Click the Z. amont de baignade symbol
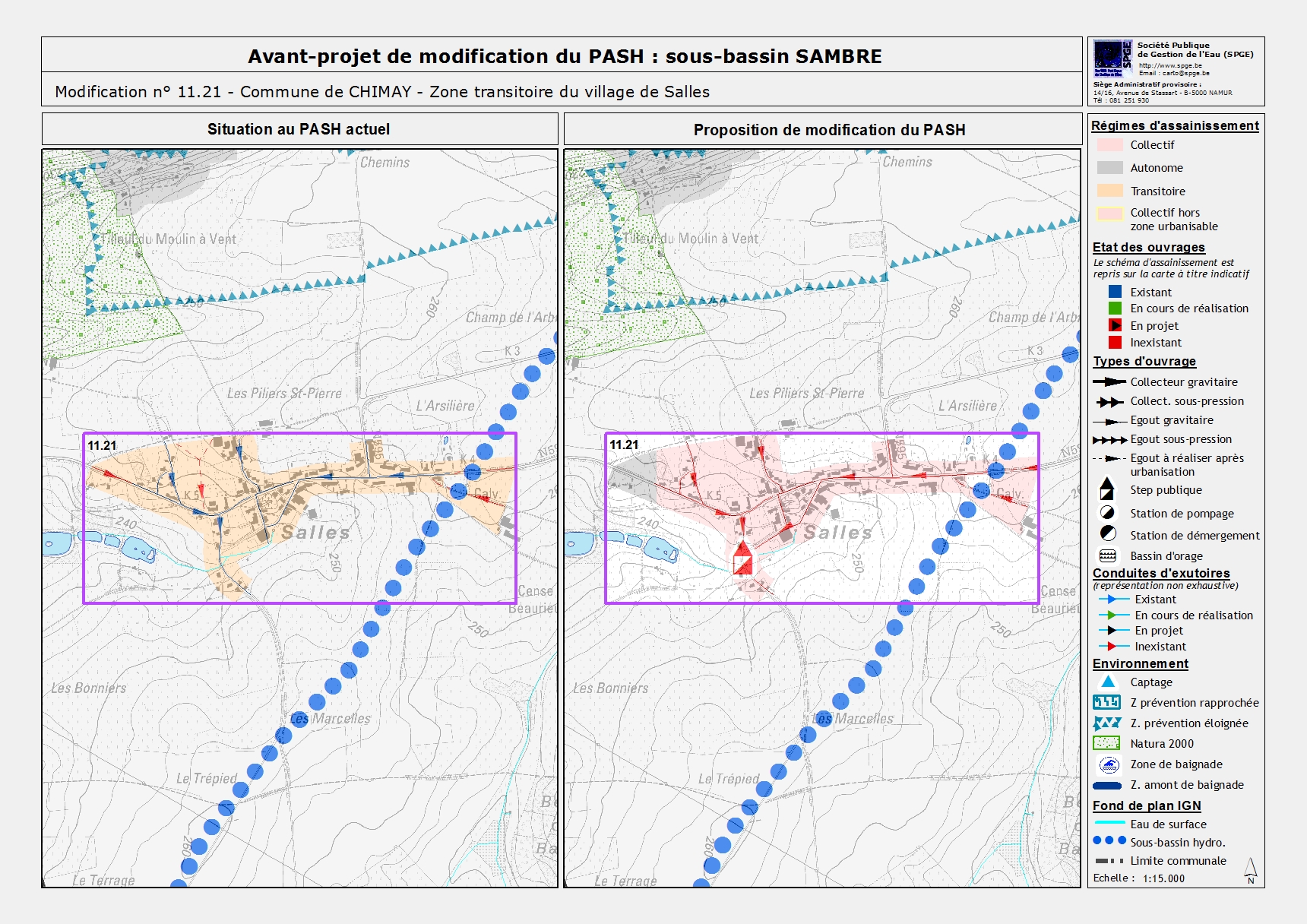The image size is (1307, 924). coord(1107,786)
